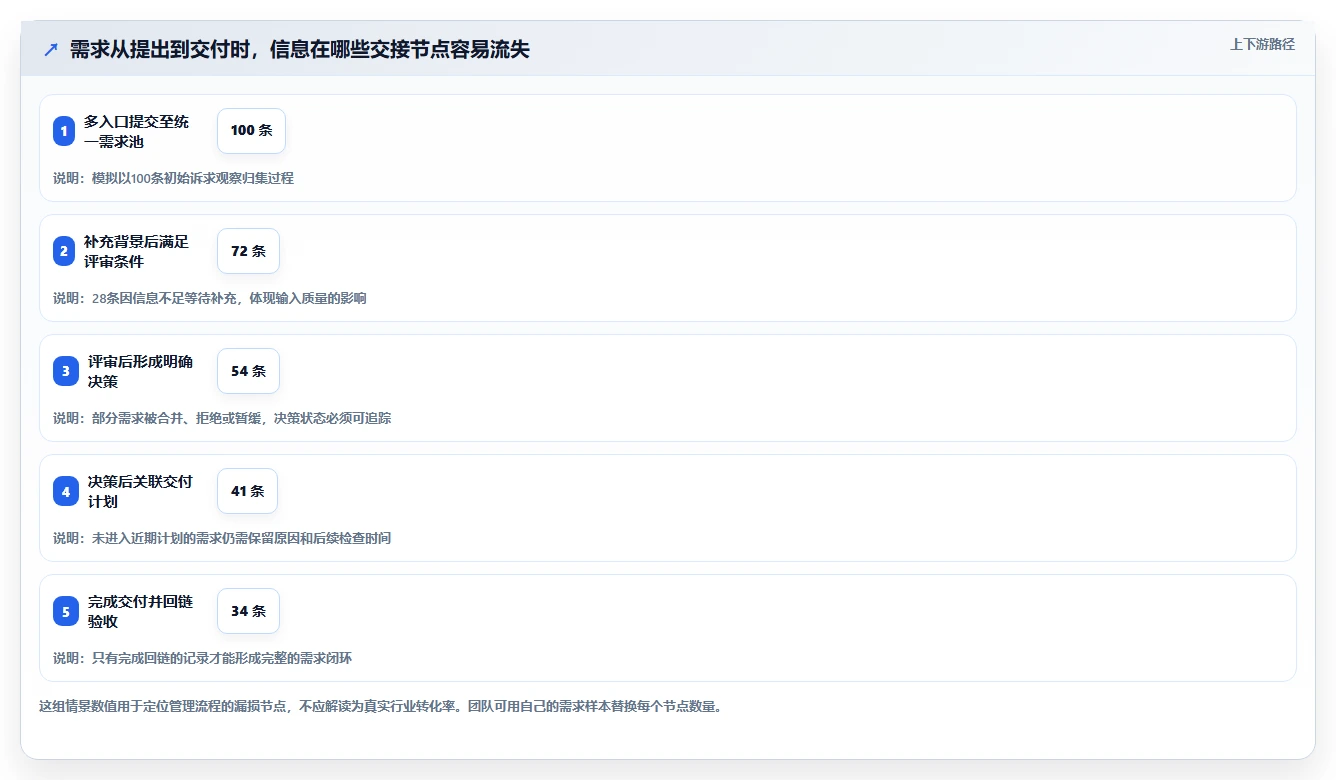
Task: Click the heading "需求从提出到交付时，信息在哪些交接节点容易流失"
Action: pos(299,50)
